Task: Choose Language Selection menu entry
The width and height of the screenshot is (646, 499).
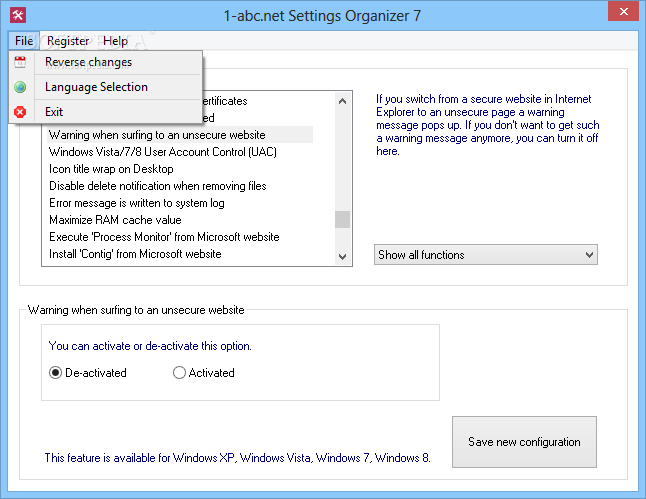Action: click(x=105, y=87)
